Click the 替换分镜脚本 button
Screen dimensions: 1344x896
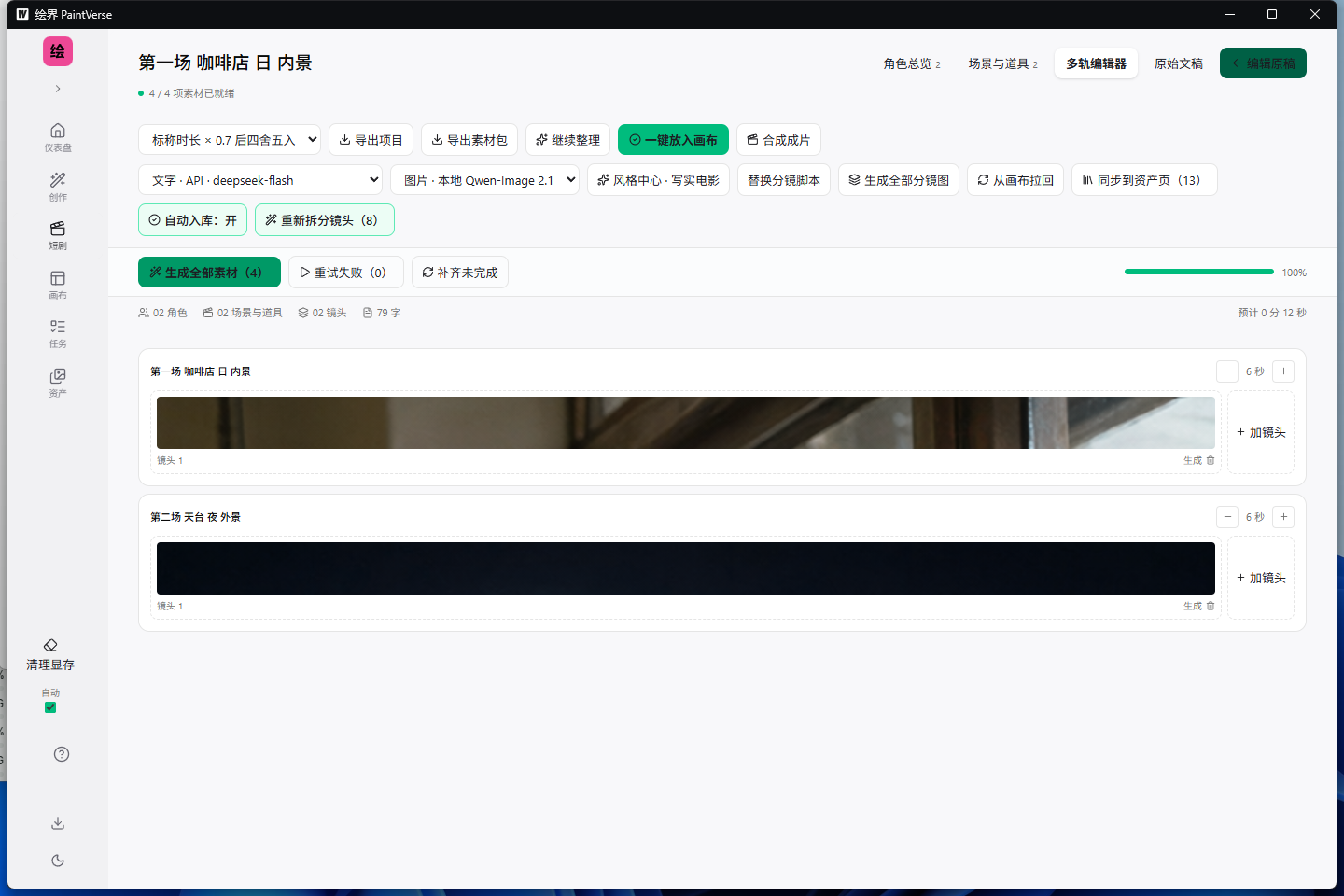784,180
